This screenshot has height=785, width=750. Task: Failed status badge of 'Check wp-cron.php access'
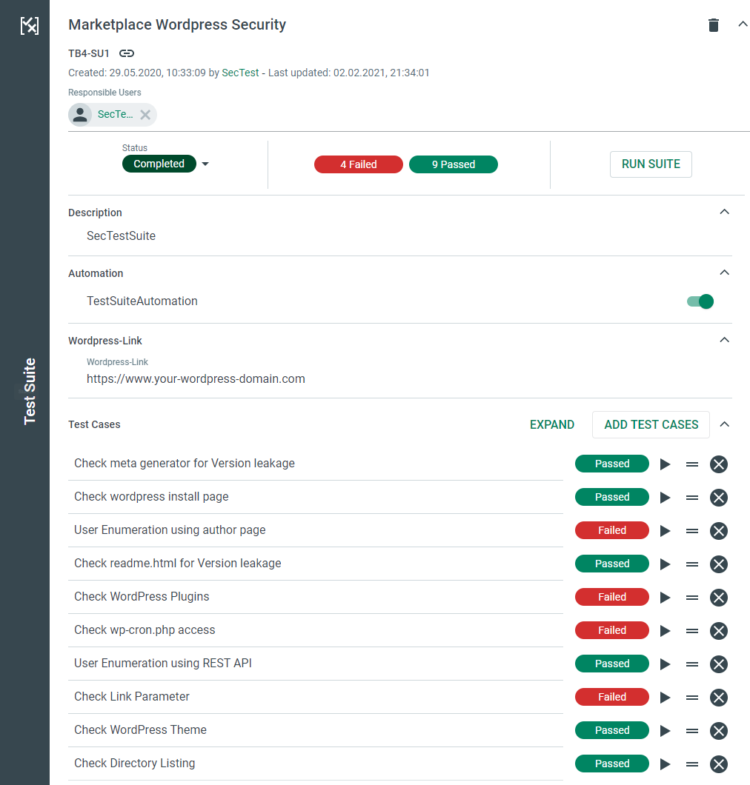pos(612,630)
